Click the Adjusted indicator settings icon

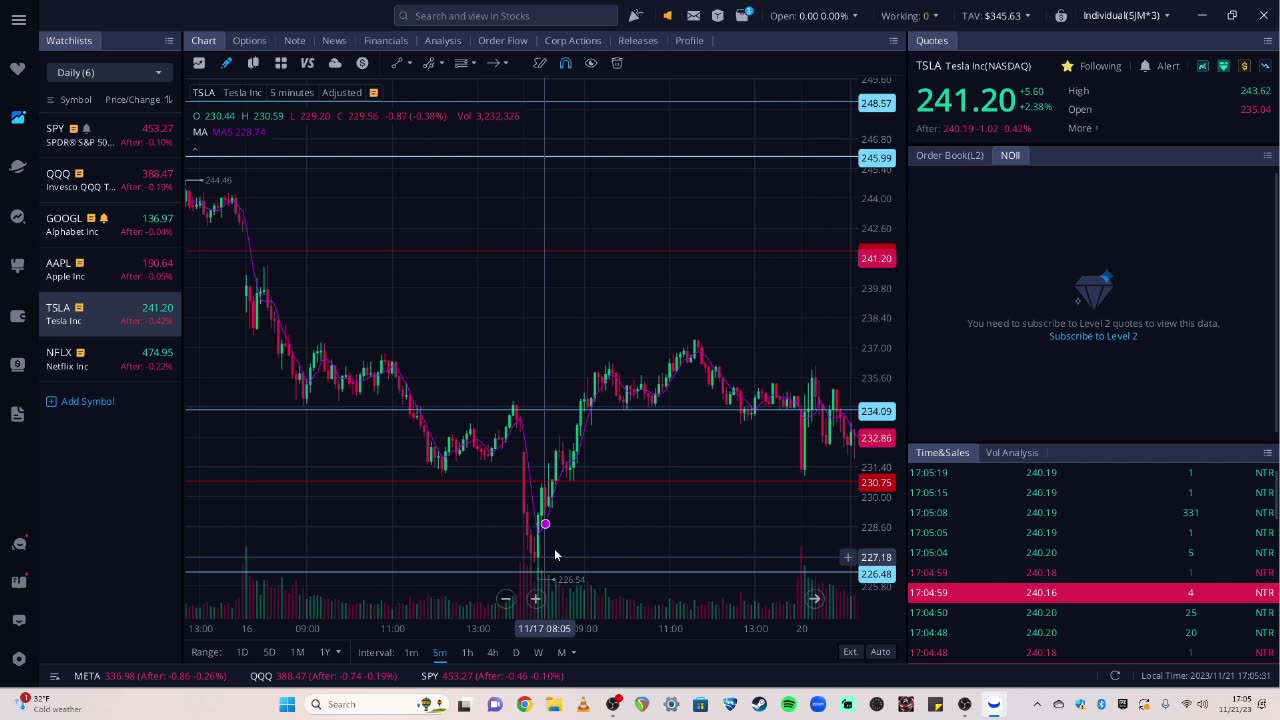tap(373, 93)
